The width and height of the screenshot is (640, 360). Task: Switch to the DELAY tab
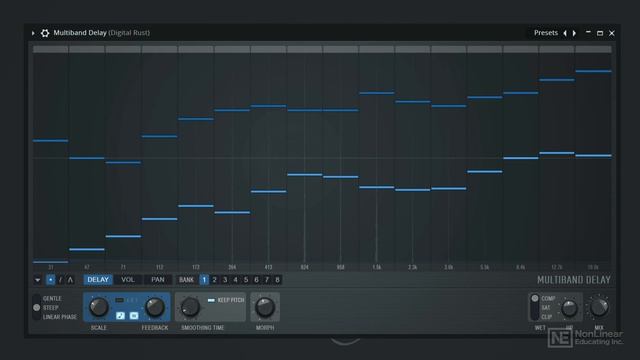point(98,280)
